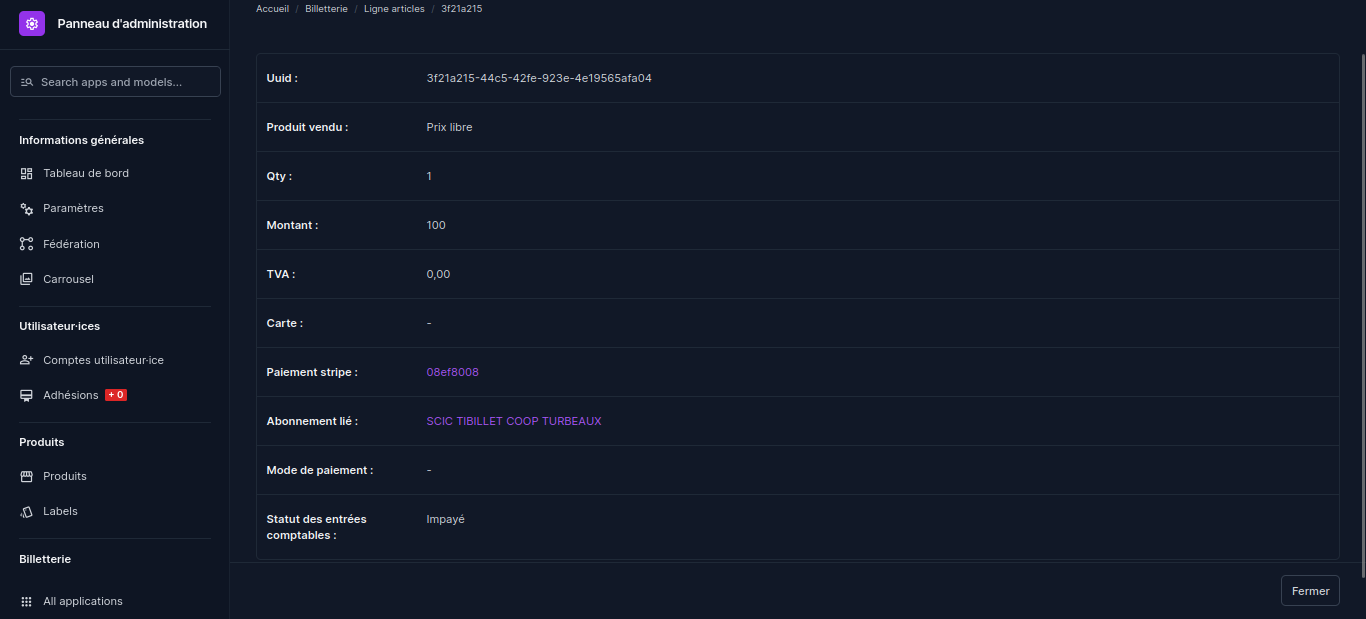Open Ligne articles breadcrumb link
The image size is (1366, 619).
tap(394, 8)
